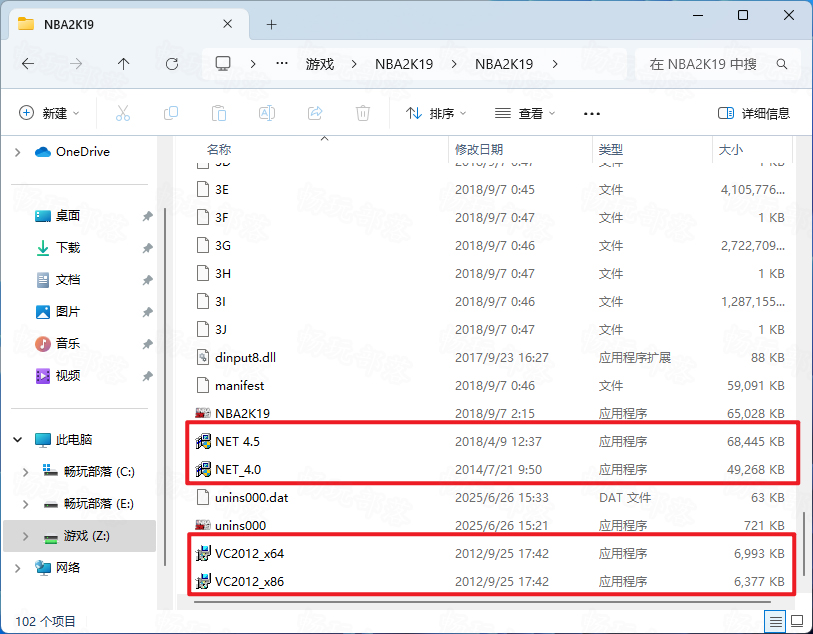Click the Share icon in toolbar

coord(315,113)
